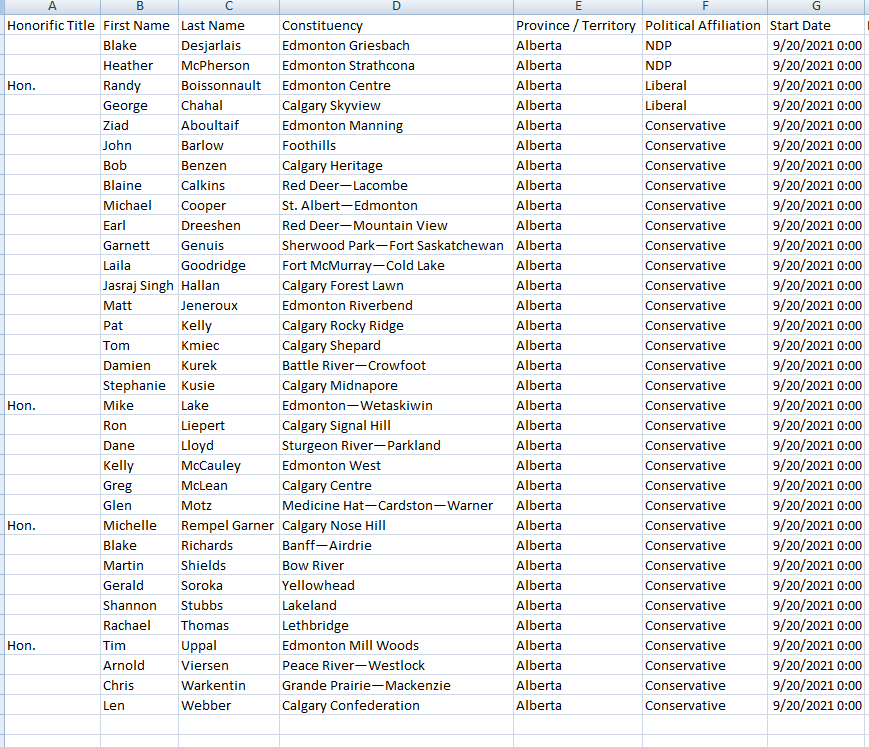Click the Hon. cell for Randy Boissonnault

[x=52, y=85]
